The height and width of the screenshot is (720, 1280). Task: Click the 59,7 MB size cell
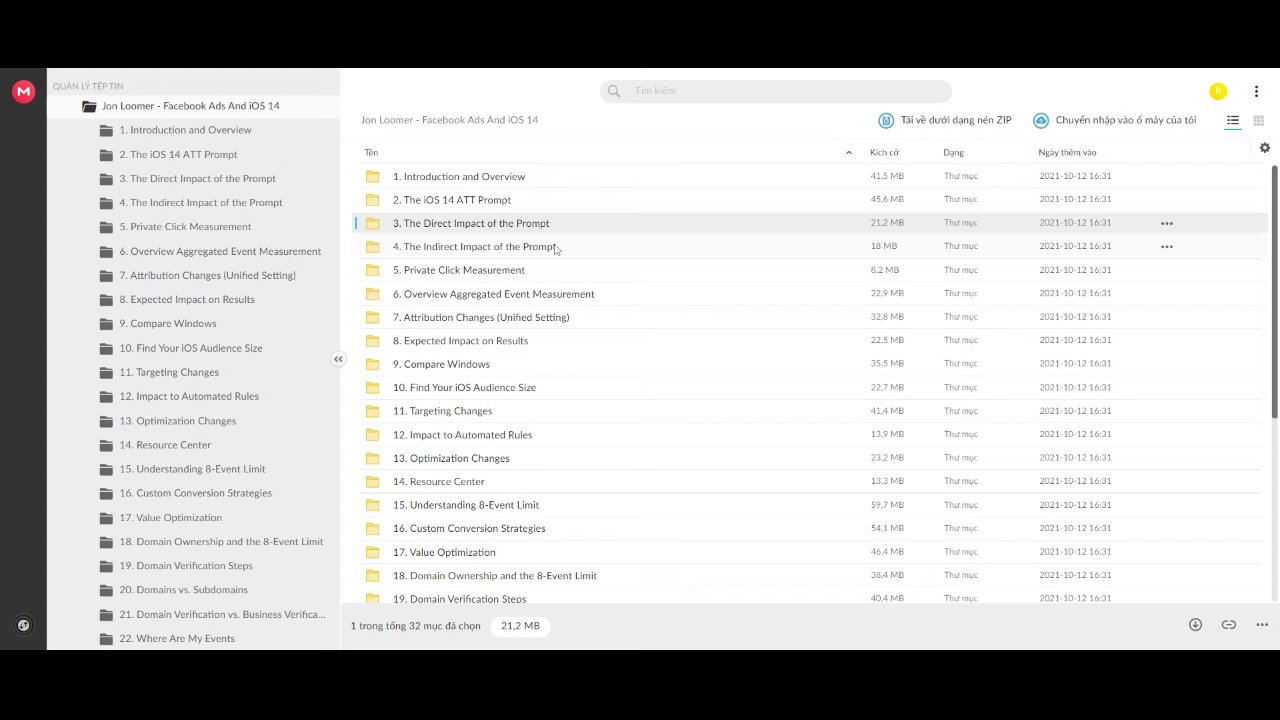click(887, 505)
